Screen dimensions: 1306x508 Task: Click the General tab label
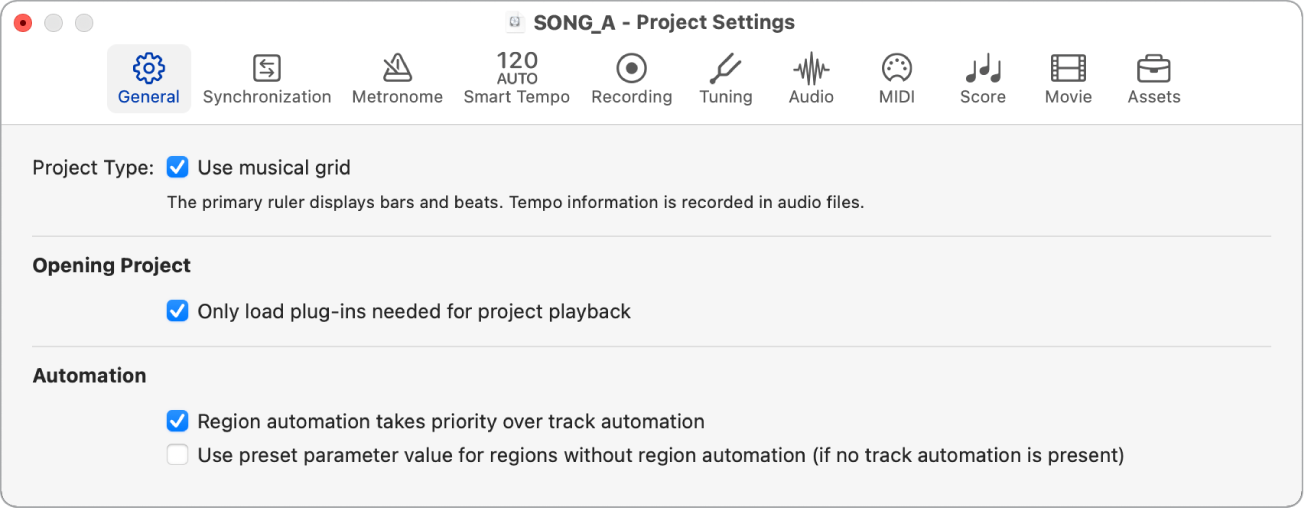[x=149, y=97]
